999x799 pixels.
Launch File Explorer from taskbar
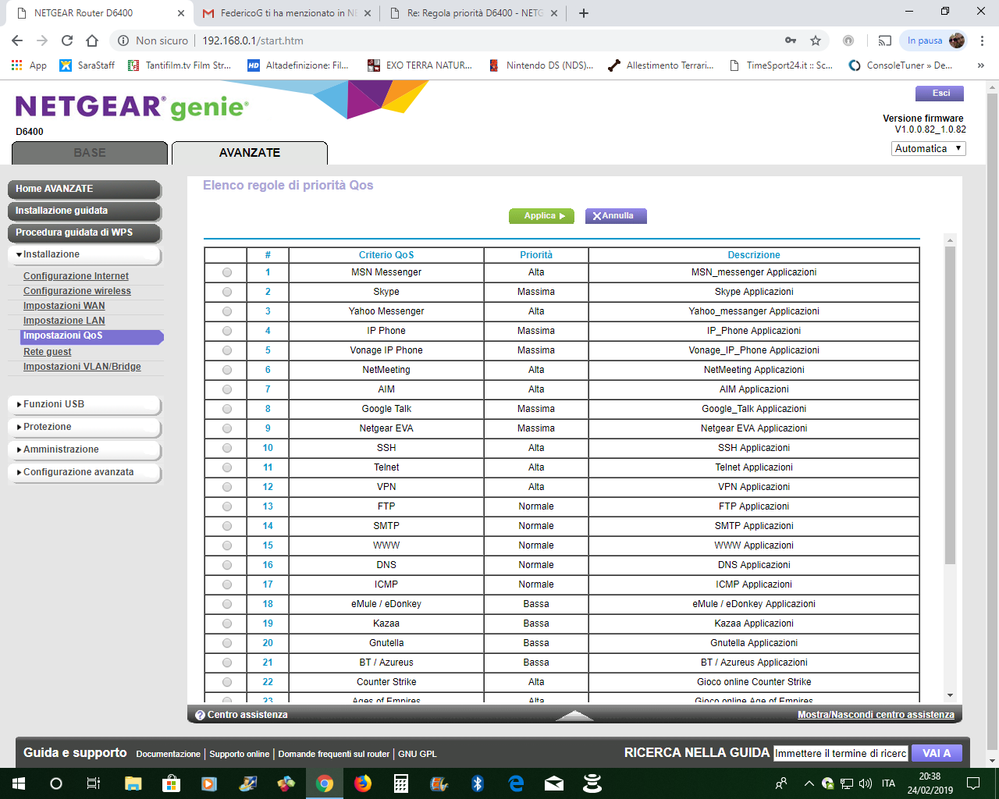[133, 784]
